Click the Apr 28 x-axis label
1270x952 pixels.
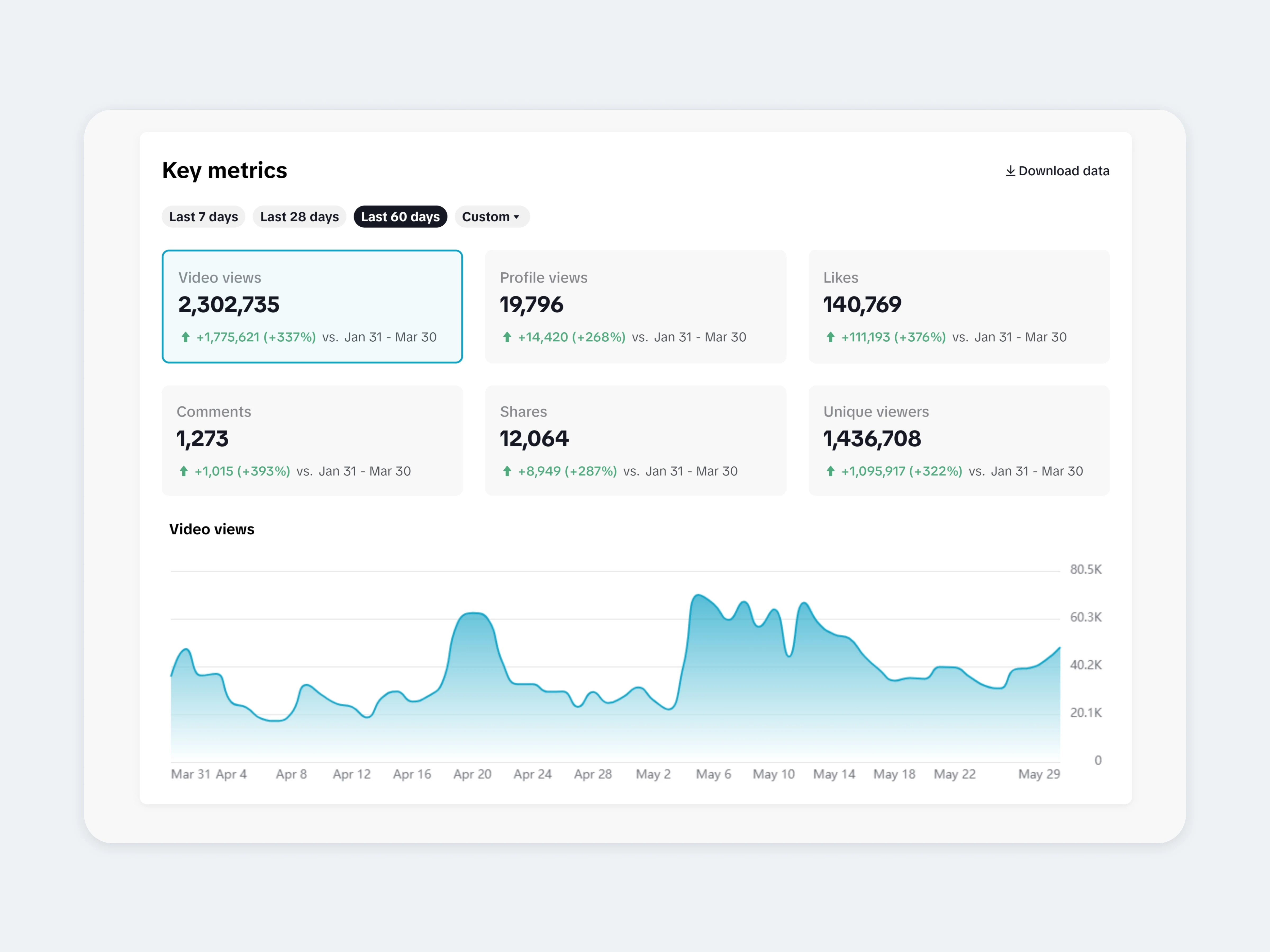tap(593, 775)
